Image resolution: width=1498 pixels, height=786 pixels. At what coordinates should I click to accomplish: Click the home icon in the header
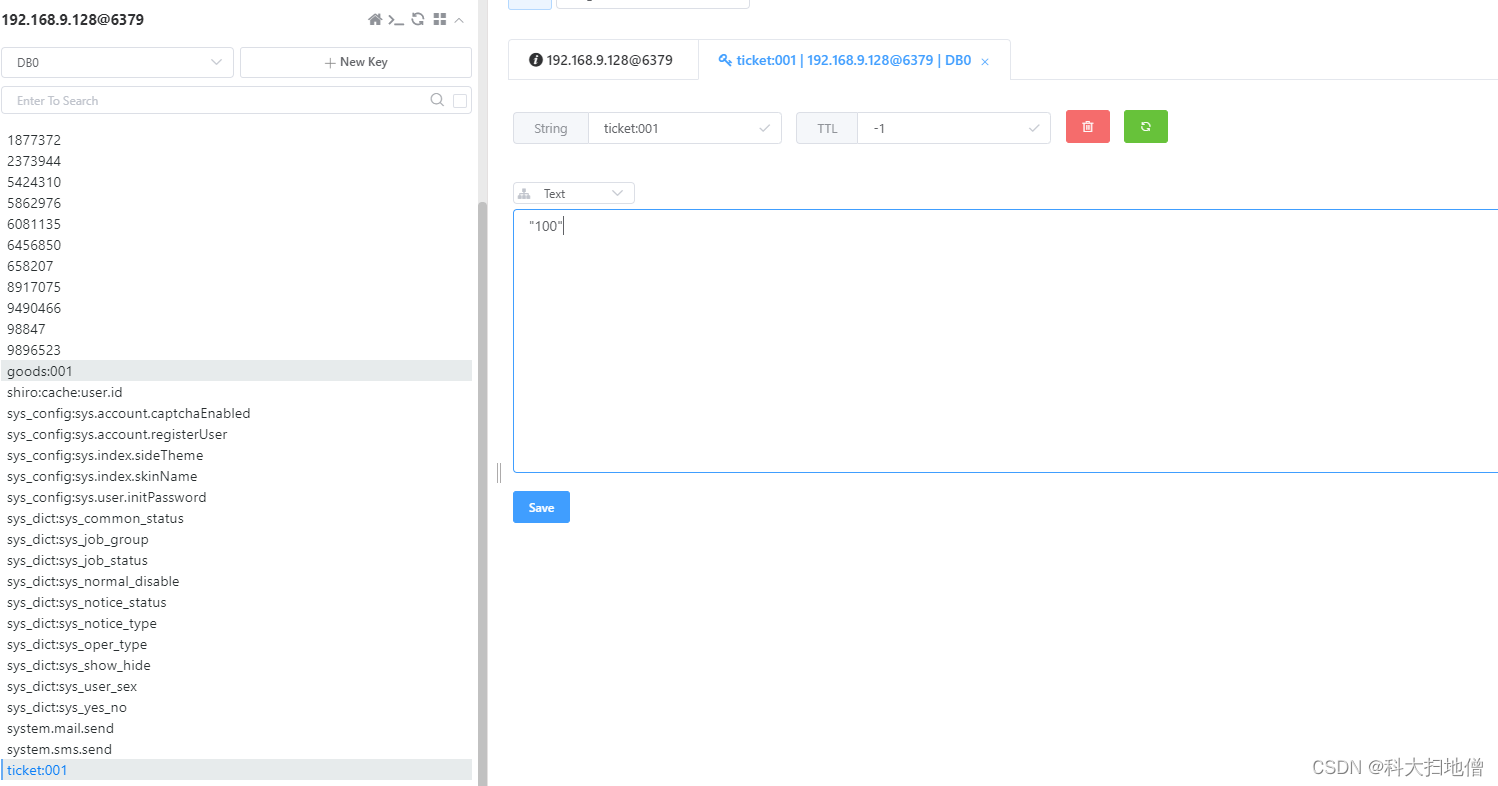(x=375, y=19)
